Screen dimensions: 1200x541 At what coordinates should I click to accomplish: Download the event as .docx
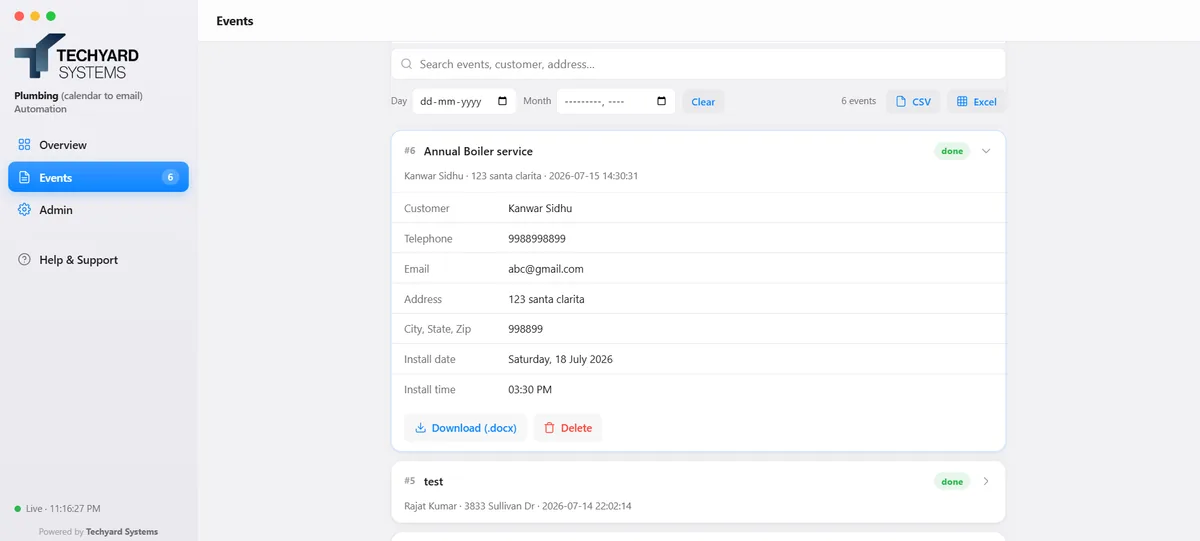[465, 428]
